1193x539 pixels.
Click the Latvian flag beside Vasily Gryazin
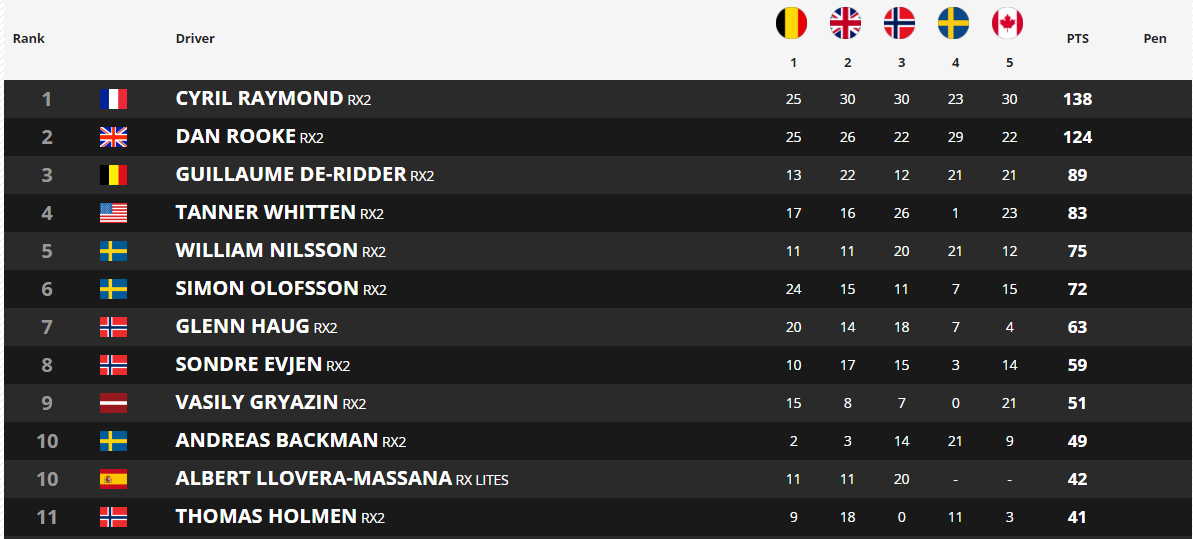pyautogui.click(x=113, y=403)
